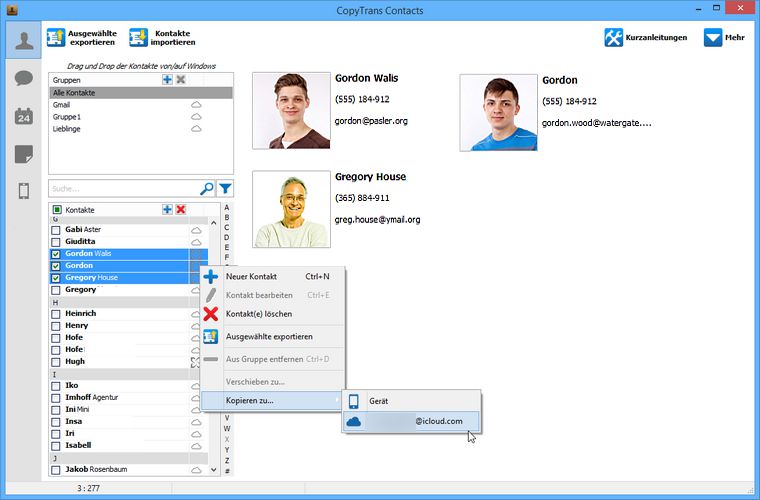
Task: Select the Gmail group
Action: (x=141, y=105)
